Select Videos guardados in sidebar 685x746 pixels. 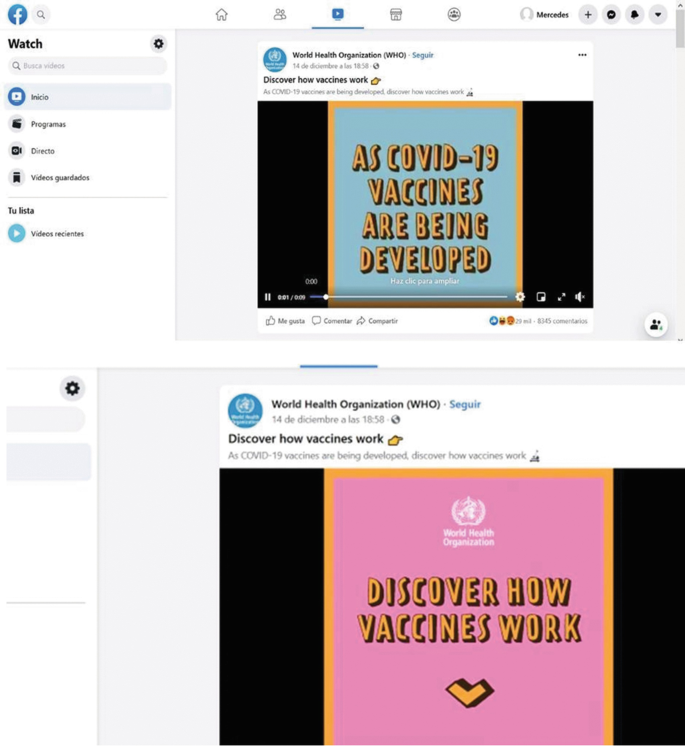click(x=59, y=178)
